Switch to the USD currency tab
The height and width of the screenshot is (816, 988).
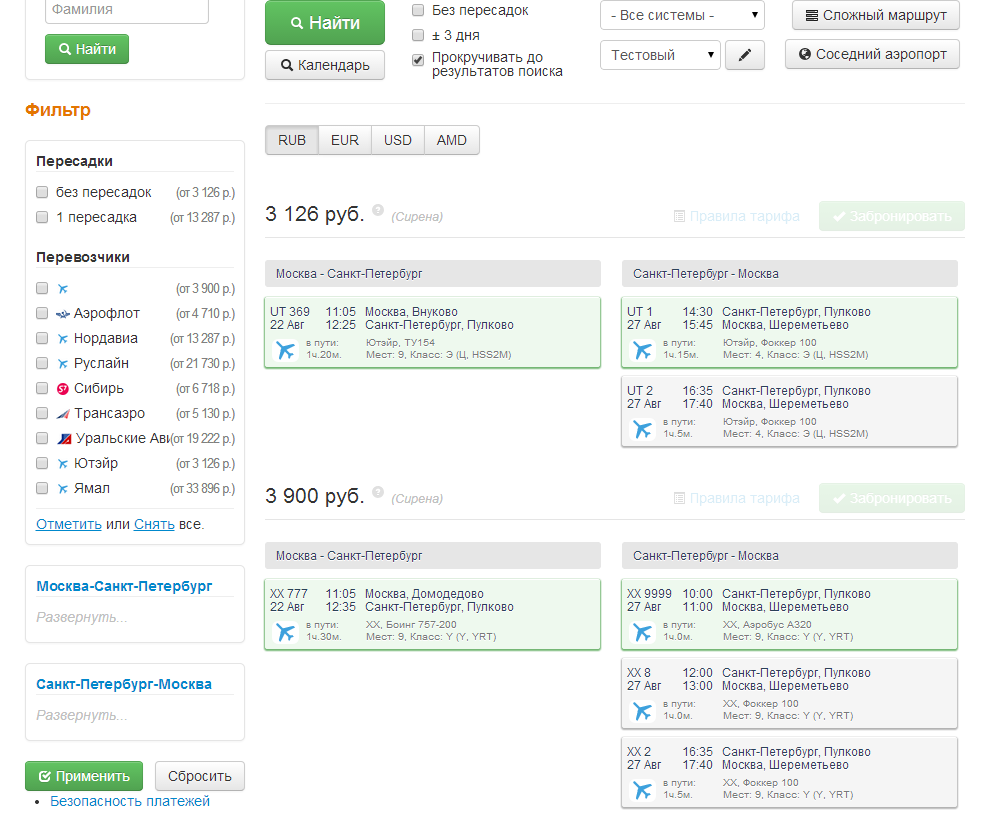click(x=398, y=140)
